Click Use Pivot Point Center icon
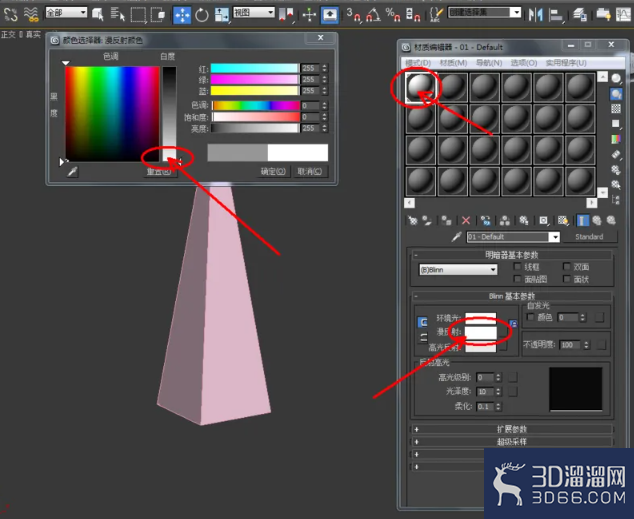634x519 pixels. coord(287,15)
